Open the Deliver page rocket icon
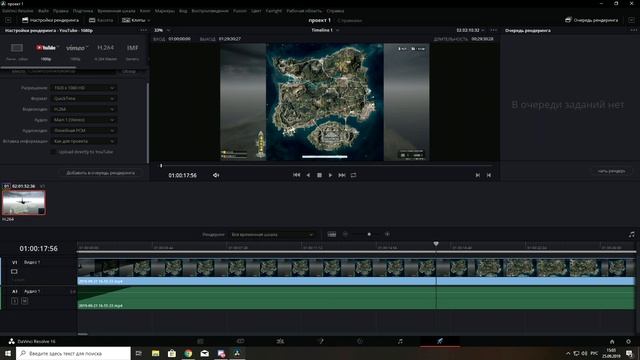This screenshot has height=360, width=640. point(440,341)
